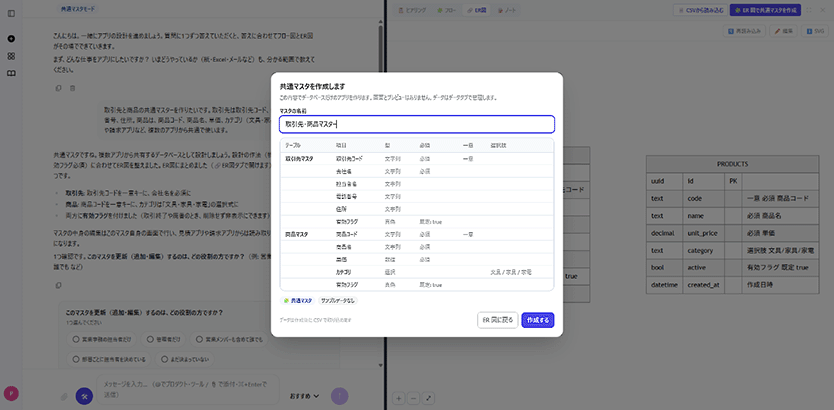Image resolution: width=834 pixels, height=410 pixels.
Task: Click ER図で共通マスタを作成 button
Action: point(765,10)
